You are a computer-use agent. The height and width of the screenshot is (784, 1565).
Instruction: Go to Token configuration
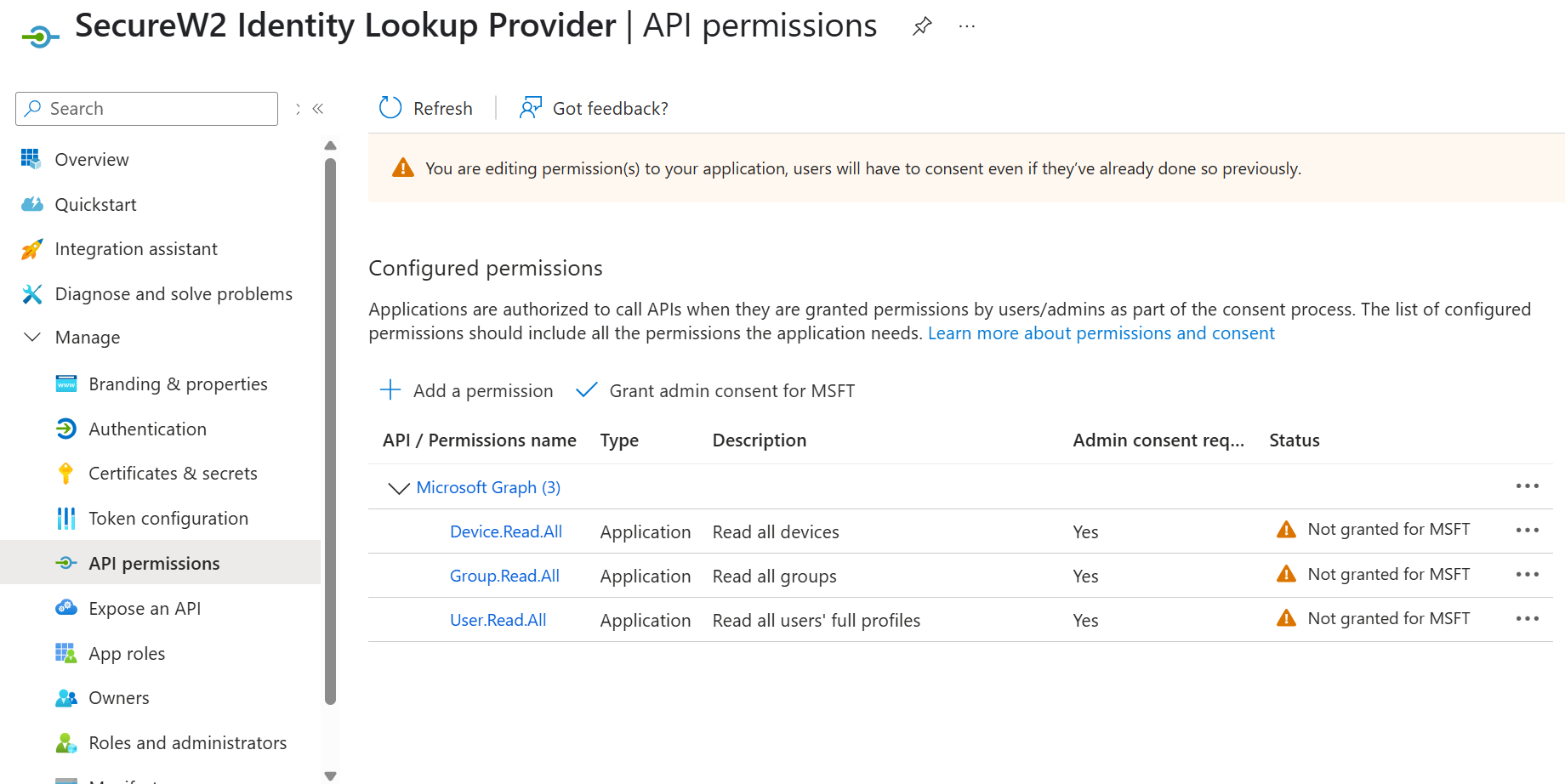pos(168,519)
